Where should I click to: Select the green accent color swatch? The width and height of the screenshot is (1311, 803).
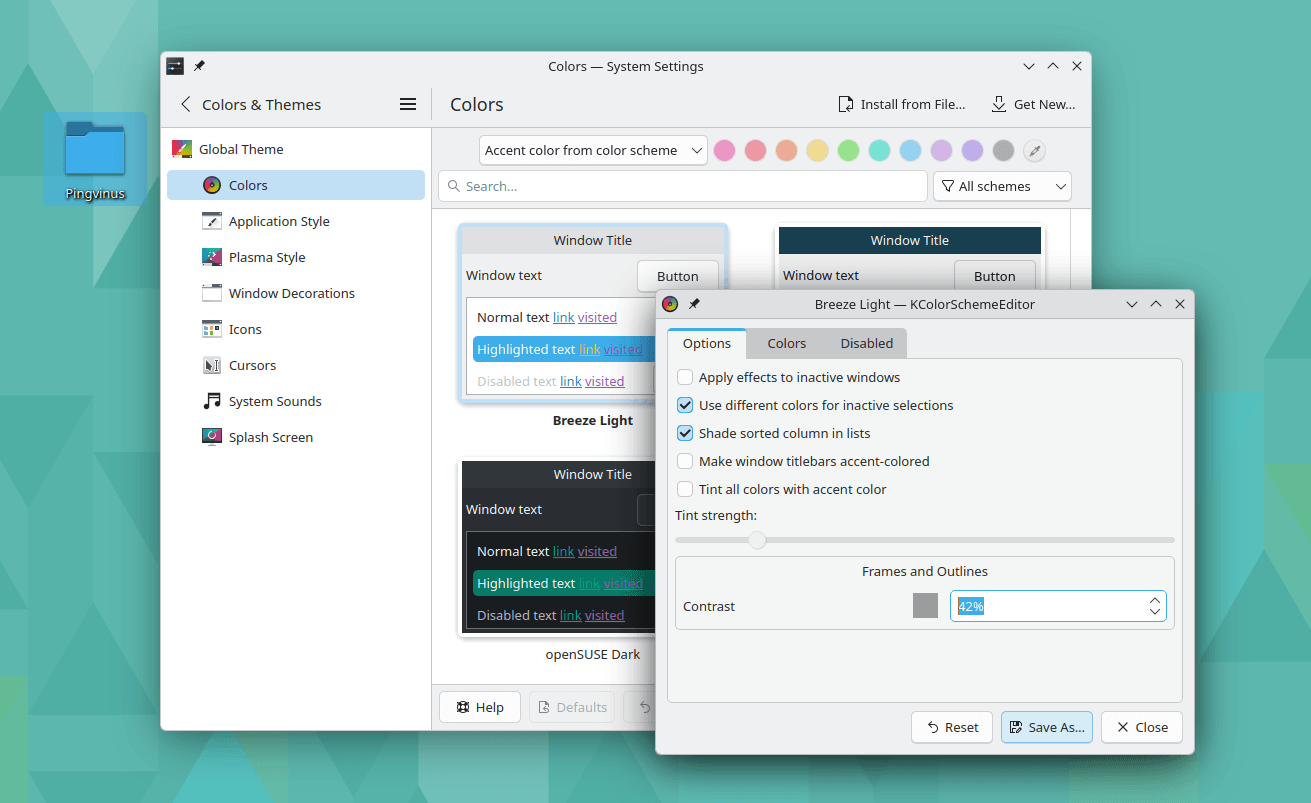click(848, 151)
